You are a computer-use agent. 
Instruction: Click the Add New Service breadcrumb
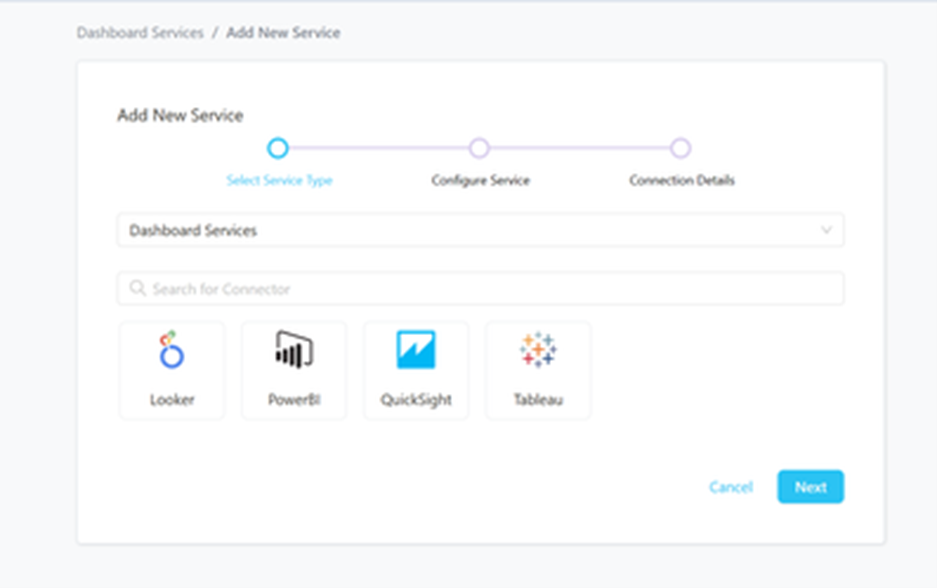pos(283,33)
